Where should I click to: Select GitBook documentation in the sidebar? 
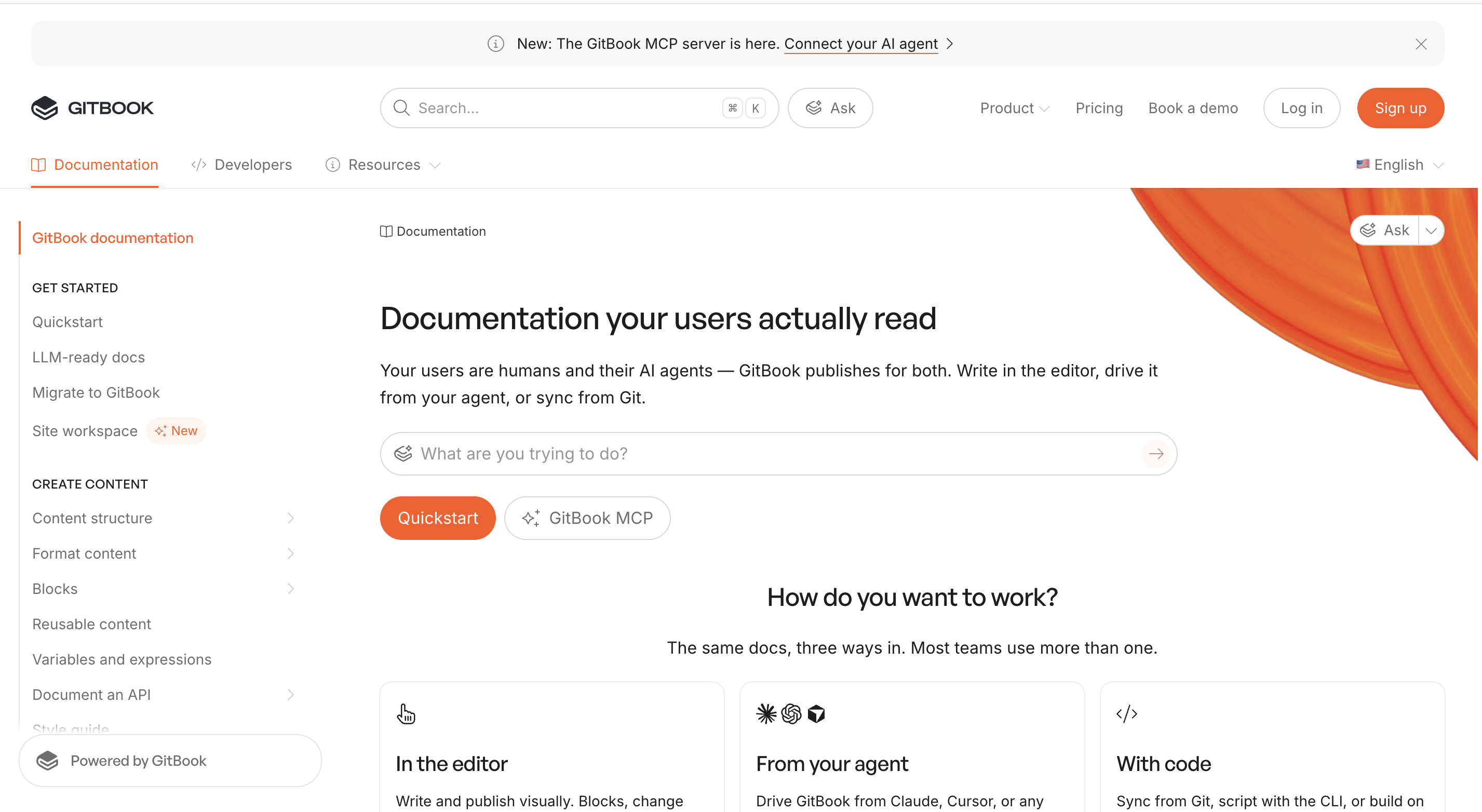tap(113, 238)
